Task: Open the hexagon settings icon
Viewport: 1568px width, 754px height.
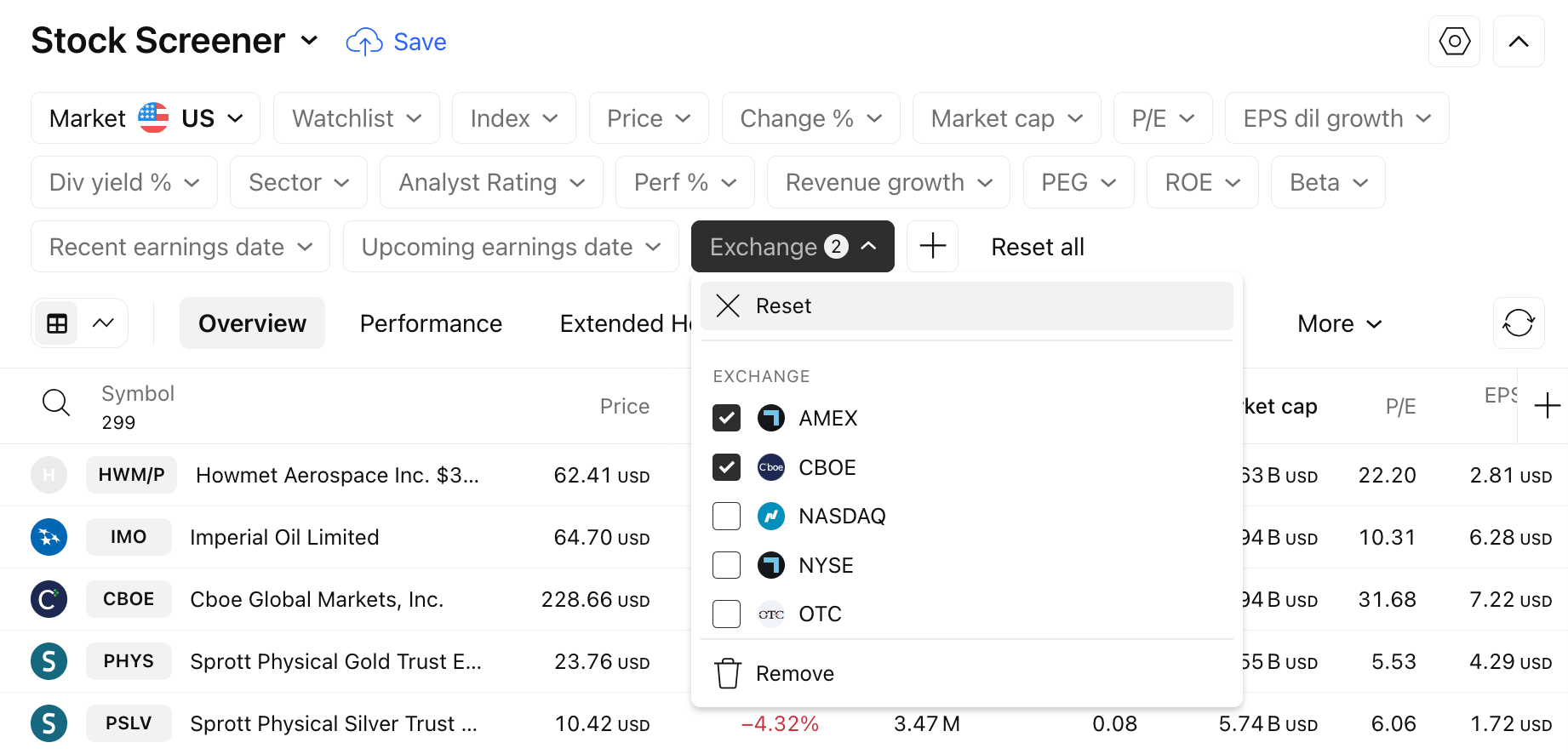Action: click(x=1454, y=42)
